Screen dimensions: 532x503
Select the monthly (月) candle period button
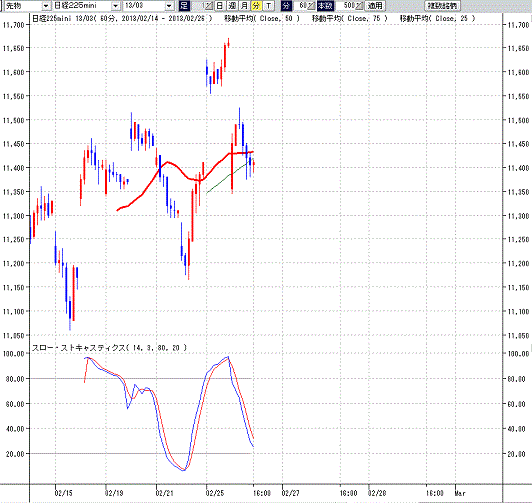[244, 5]
